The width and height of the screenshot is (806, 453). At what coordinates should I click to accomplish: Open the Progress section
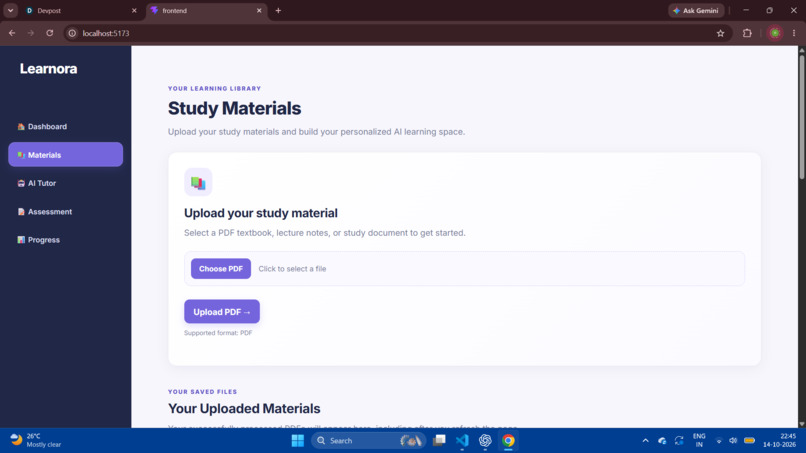click(x=65, y=240)
